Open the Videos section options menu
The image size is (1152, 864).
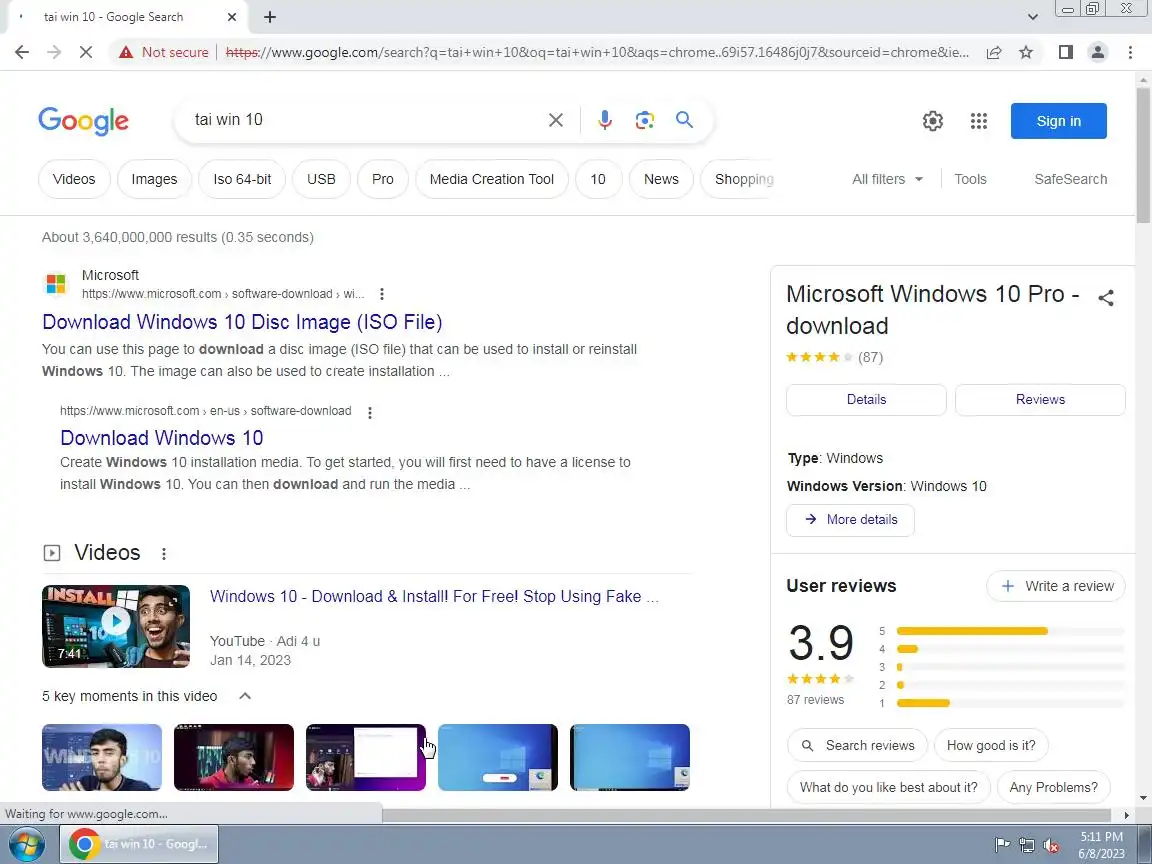pos(164,554)
